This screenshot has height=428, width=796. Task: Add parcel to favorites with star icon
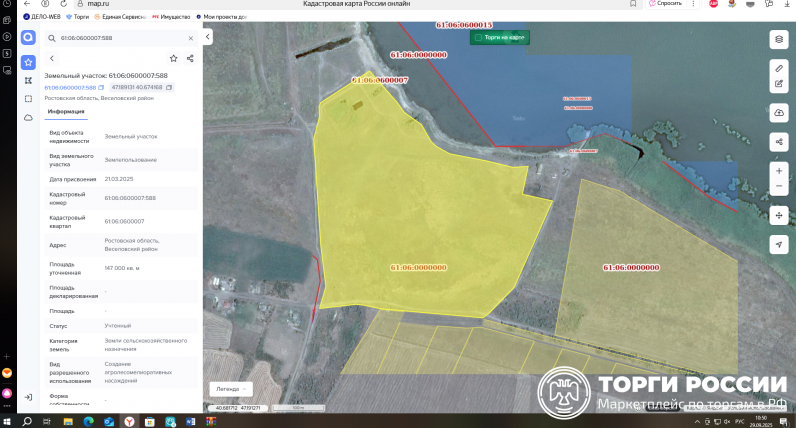pyautogui.click(x=173, y=58)
